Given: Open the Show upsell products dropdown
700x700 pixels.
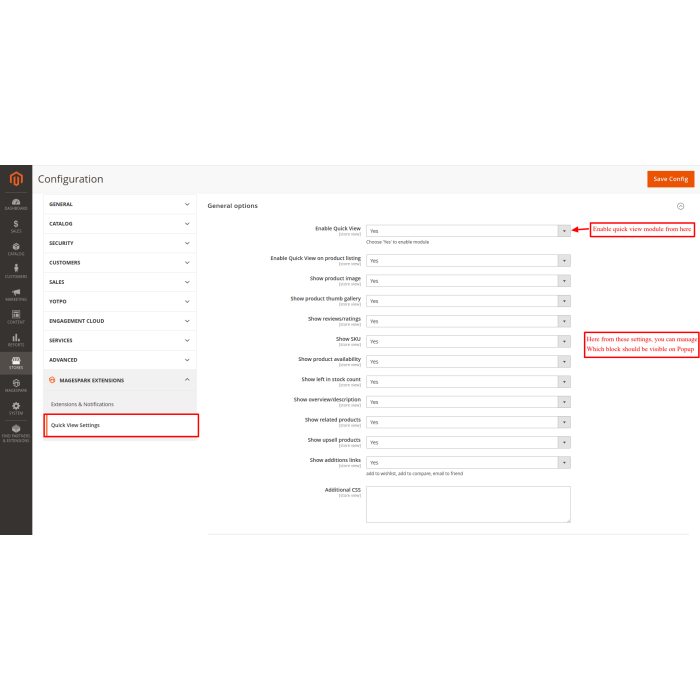Looking at the screenshot, I should 468,442.
